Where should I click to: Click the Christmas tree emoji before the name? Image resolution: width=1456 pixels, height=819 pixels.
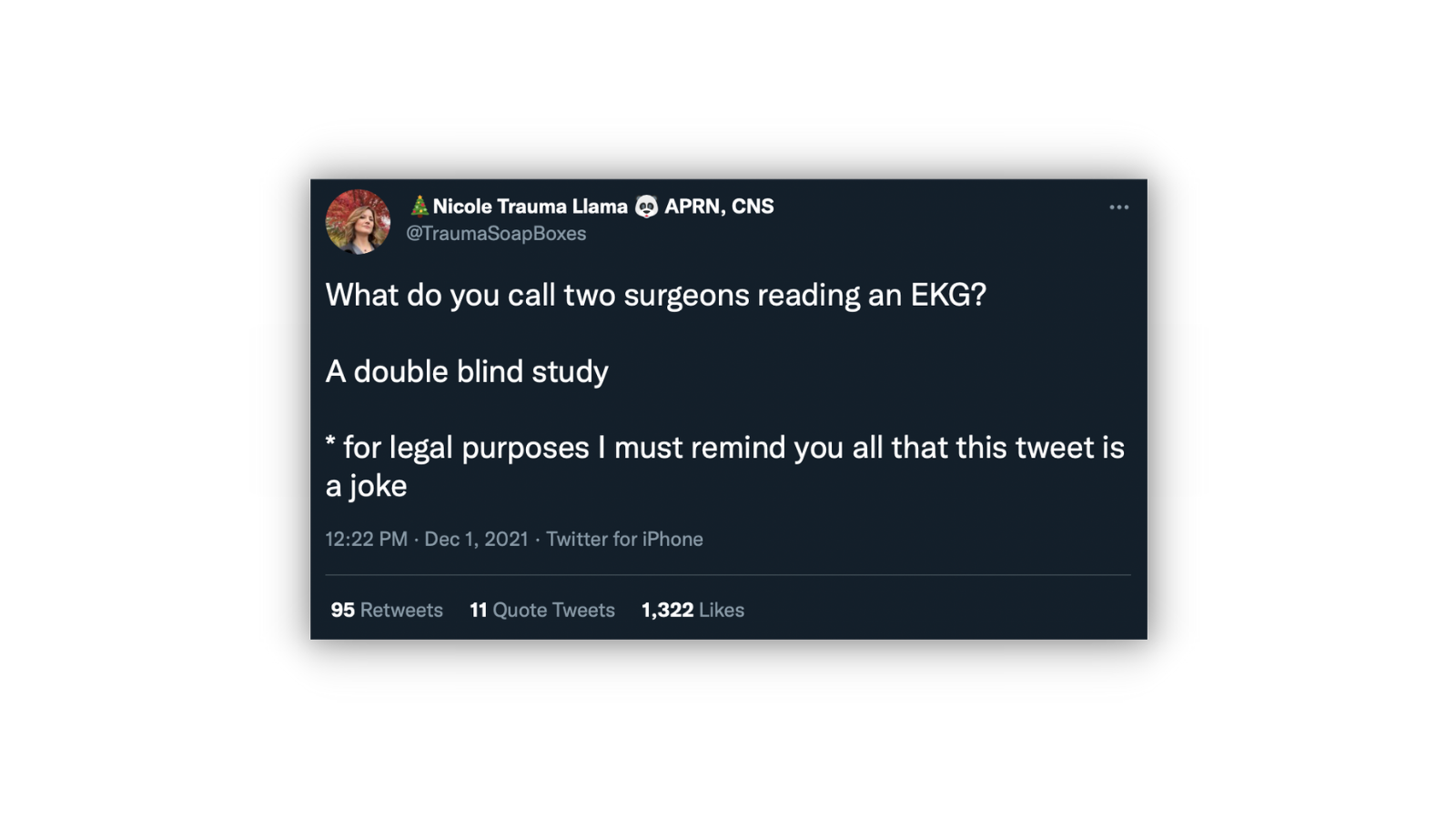[419, 206]
